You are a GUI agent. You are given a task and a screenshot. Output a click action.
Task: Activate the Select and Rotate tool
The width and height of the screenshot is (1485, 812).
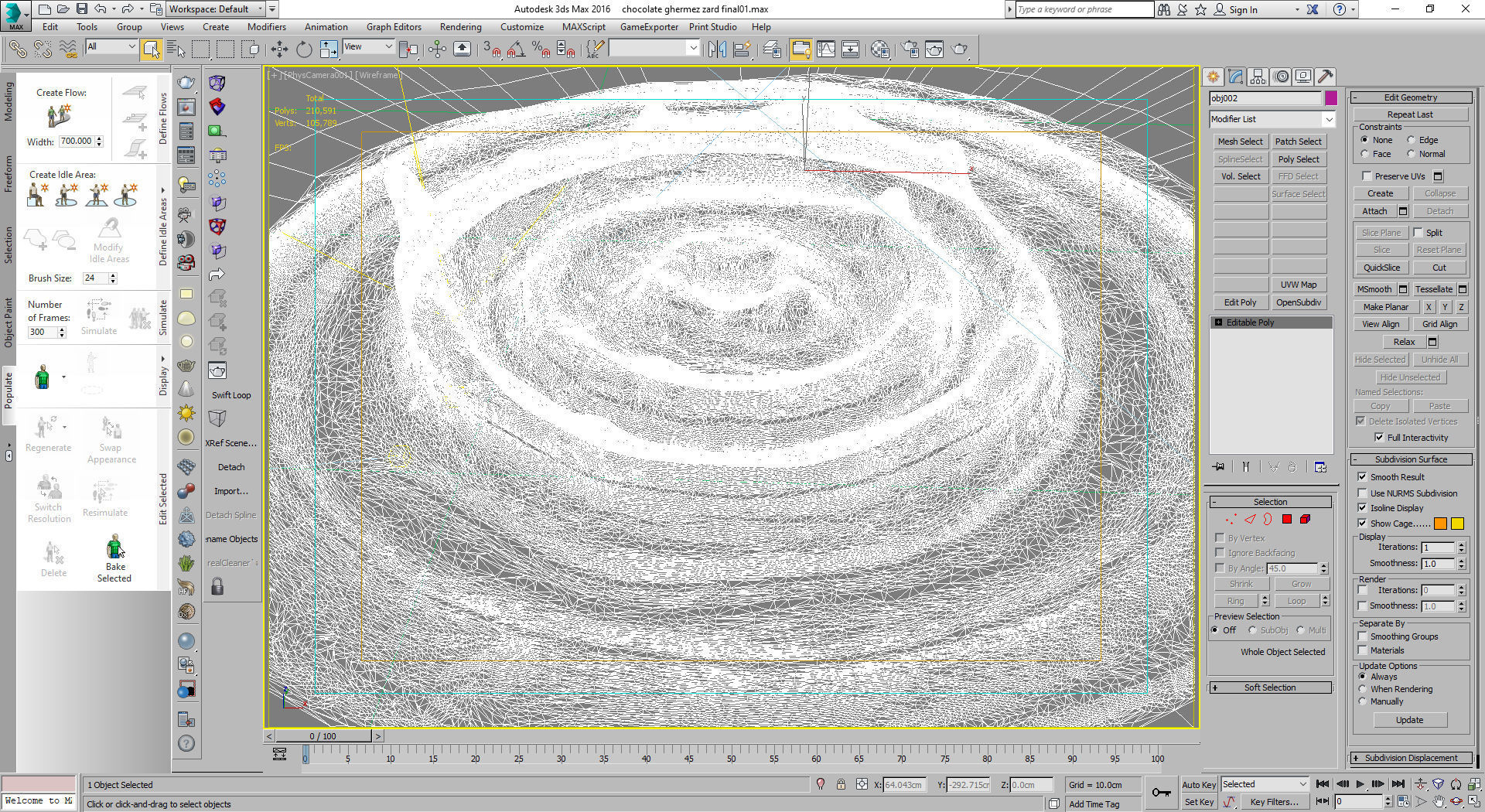point(304,49)
